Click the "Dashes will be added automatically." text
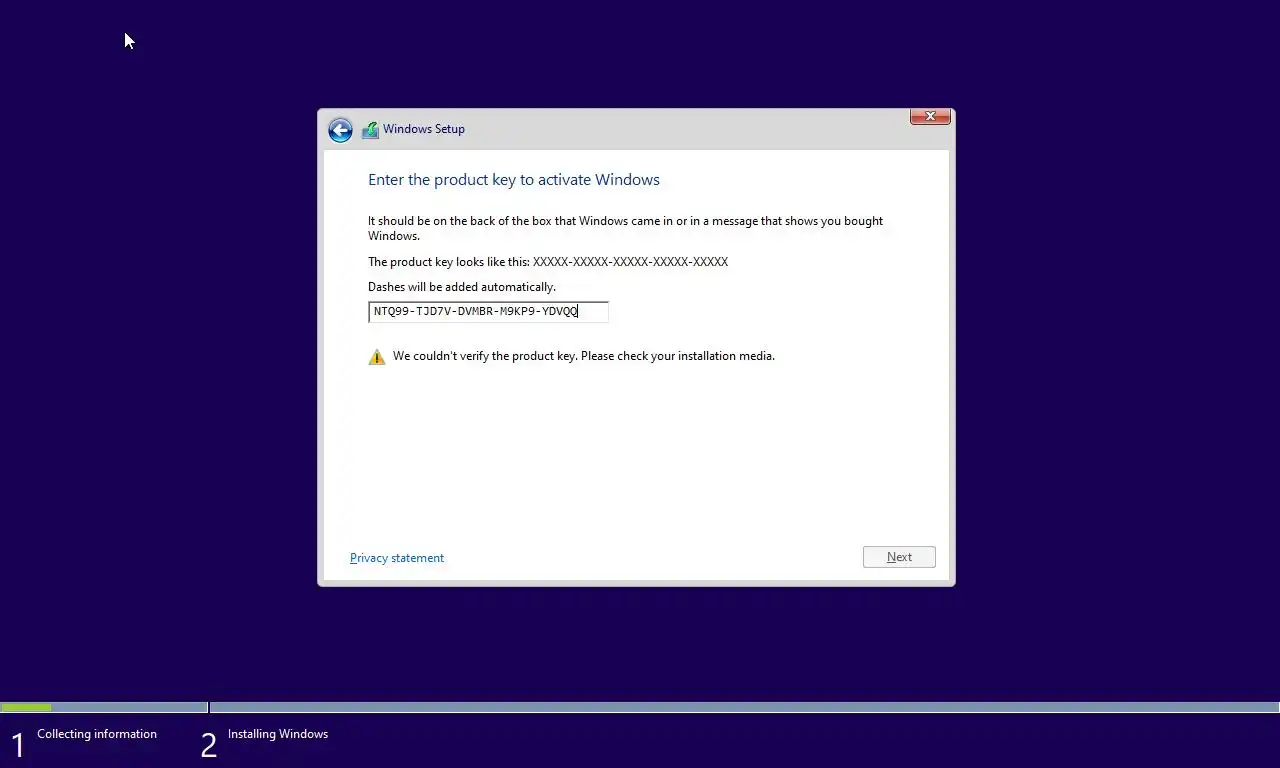Viewport: 1280px width, 768px height. [462, 287]
